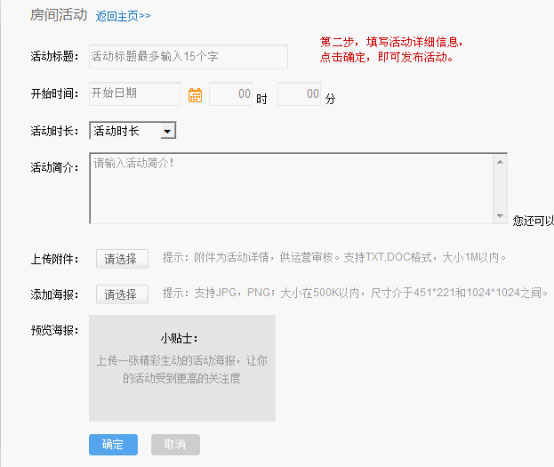Focus the 活动标题 input field
The width and height of the screenshot is (554, 467).
pyautogui.click(x=188, y=57)
